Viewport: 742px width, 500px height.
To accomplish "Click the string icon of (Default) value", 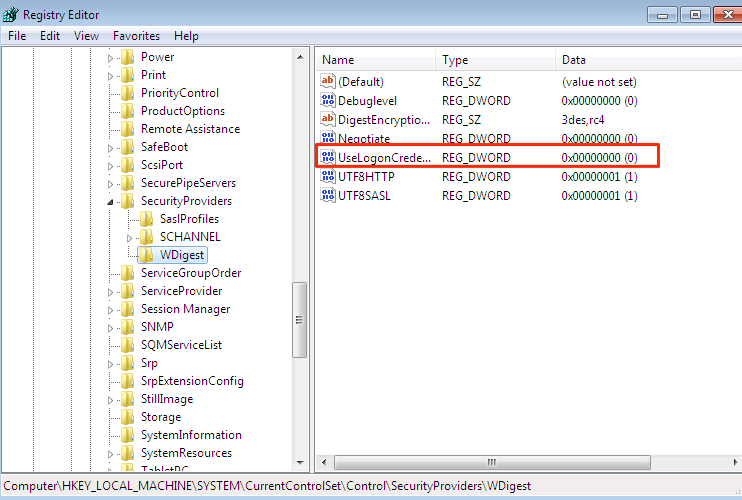I will click(x=327, y=81).
